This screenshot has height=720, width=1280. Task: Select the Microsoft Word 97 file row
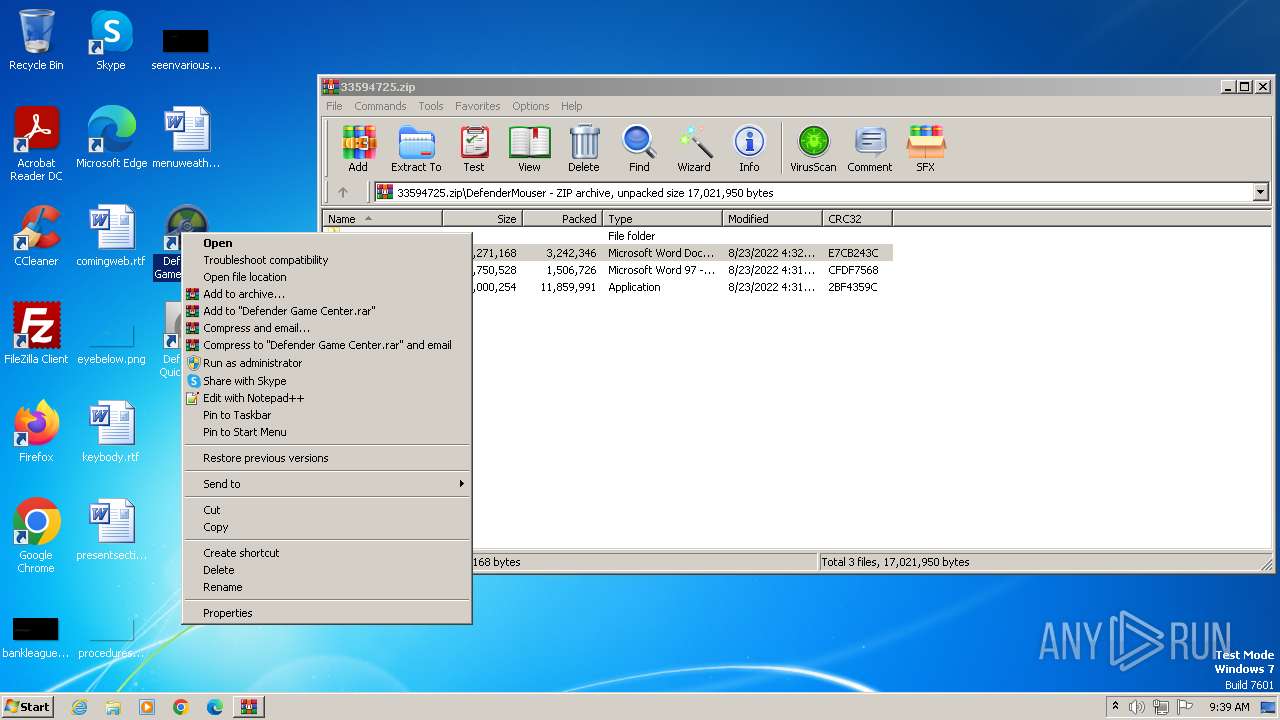(x=682, y=270)
